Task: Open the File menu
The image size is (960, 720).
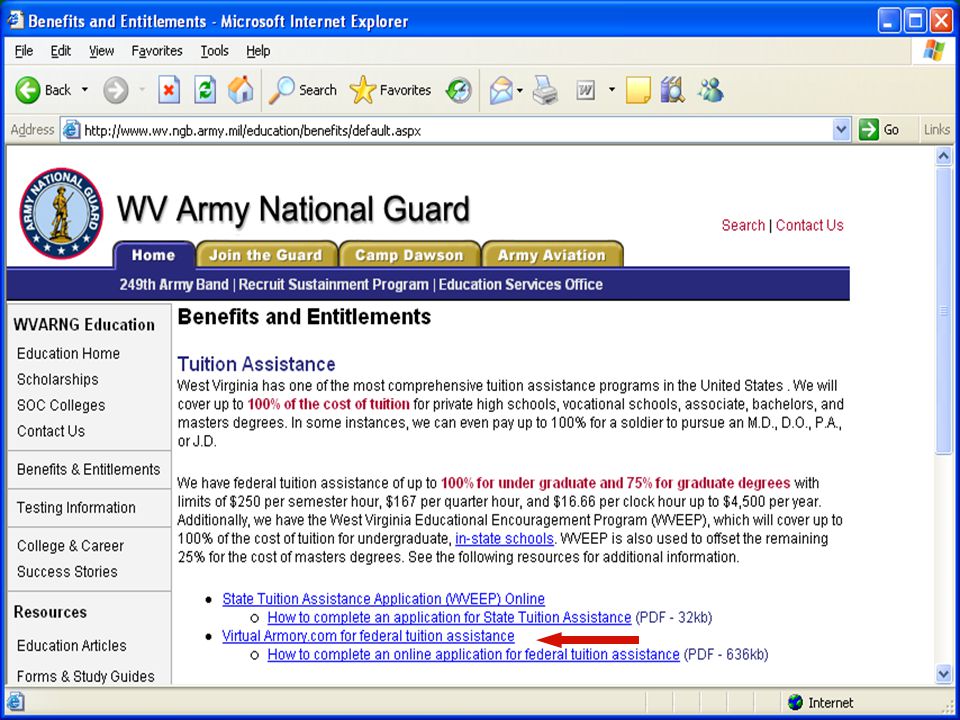Action: (24, 51)
